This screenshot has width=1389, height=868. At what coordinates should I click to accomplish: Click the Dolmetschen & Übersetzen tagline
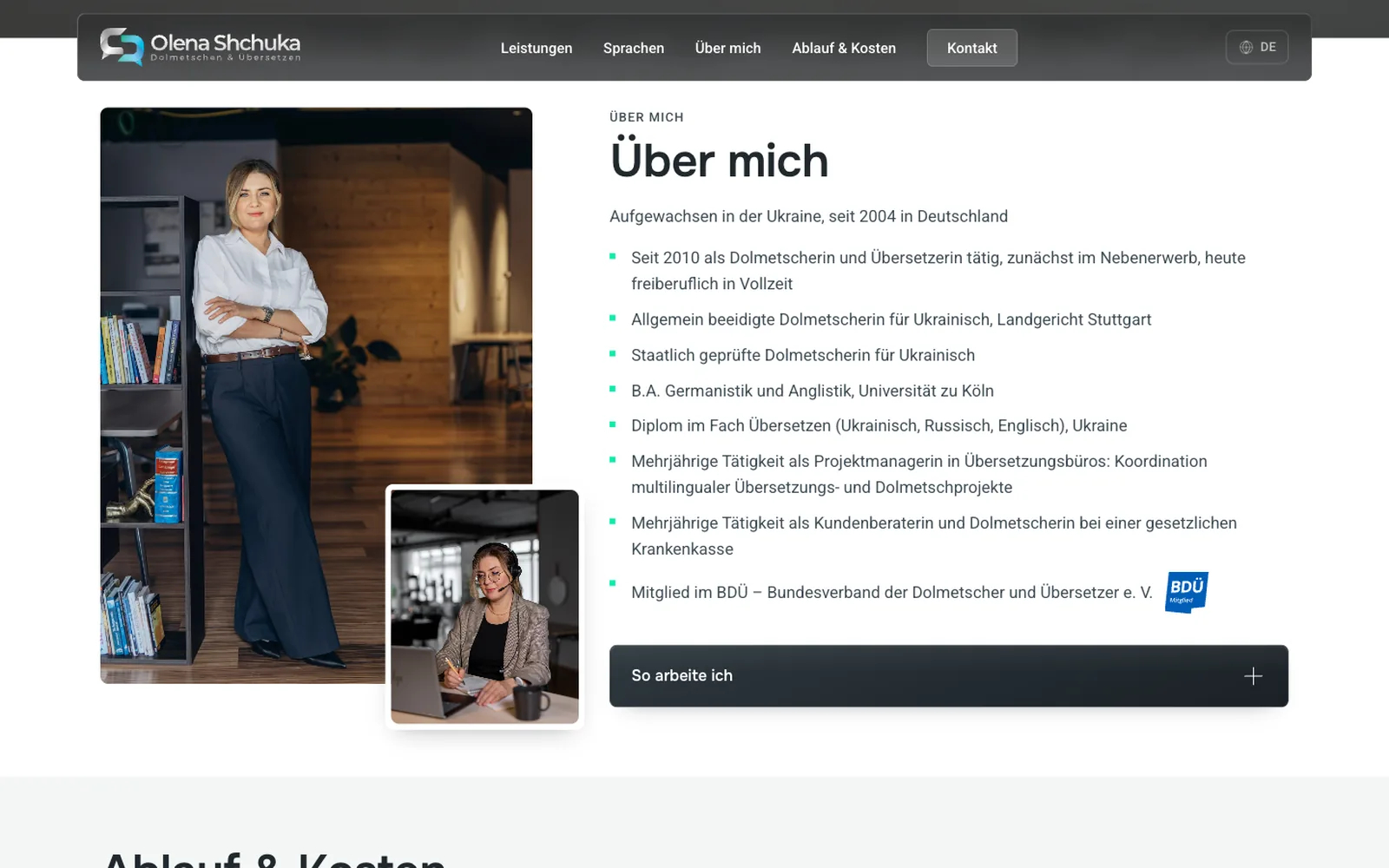pyautogui.click(x=226, y=58)
